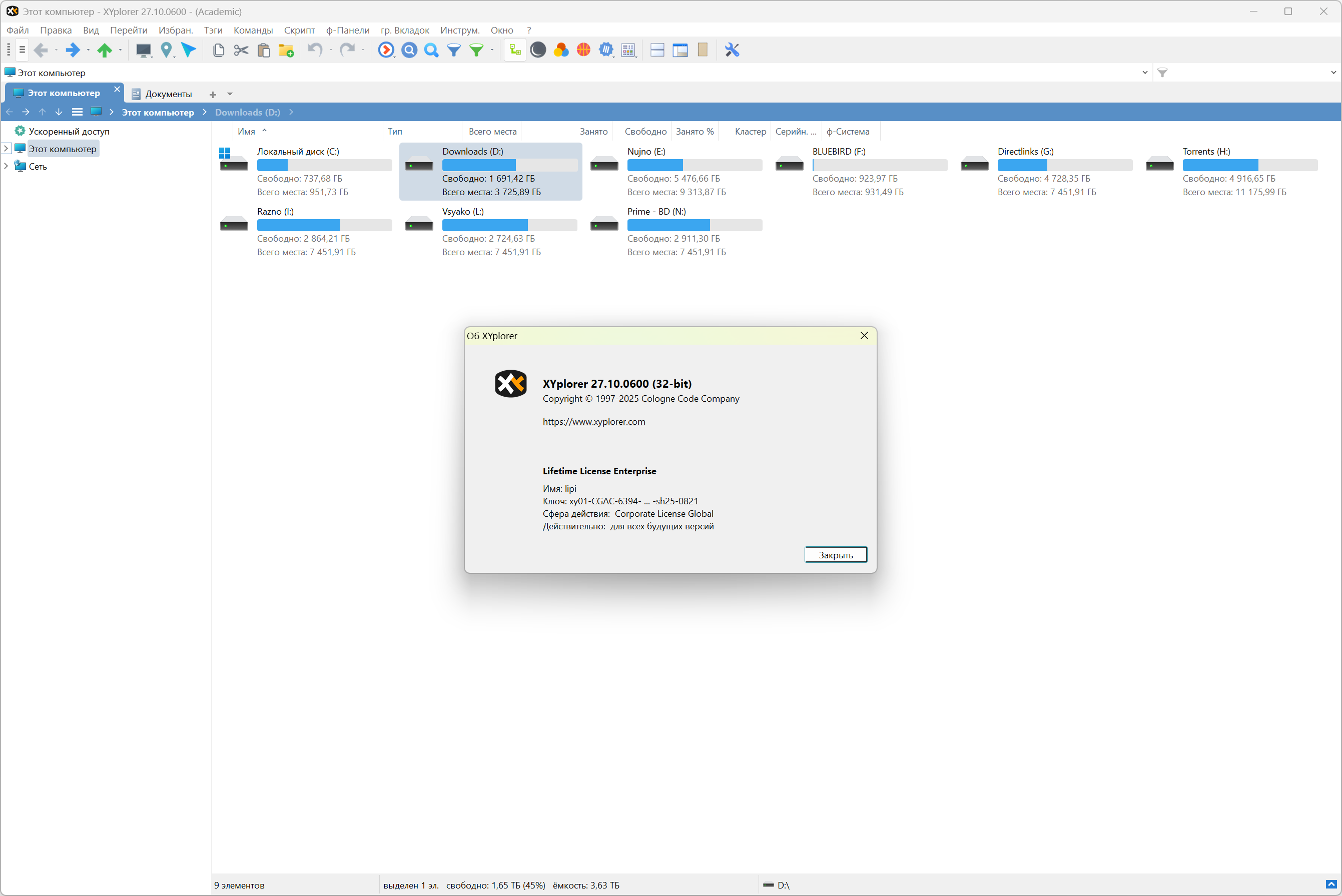Click the usage bar of Torrents (H:)
This screenshot has width=1342, height=896.
click(1250, 165)
